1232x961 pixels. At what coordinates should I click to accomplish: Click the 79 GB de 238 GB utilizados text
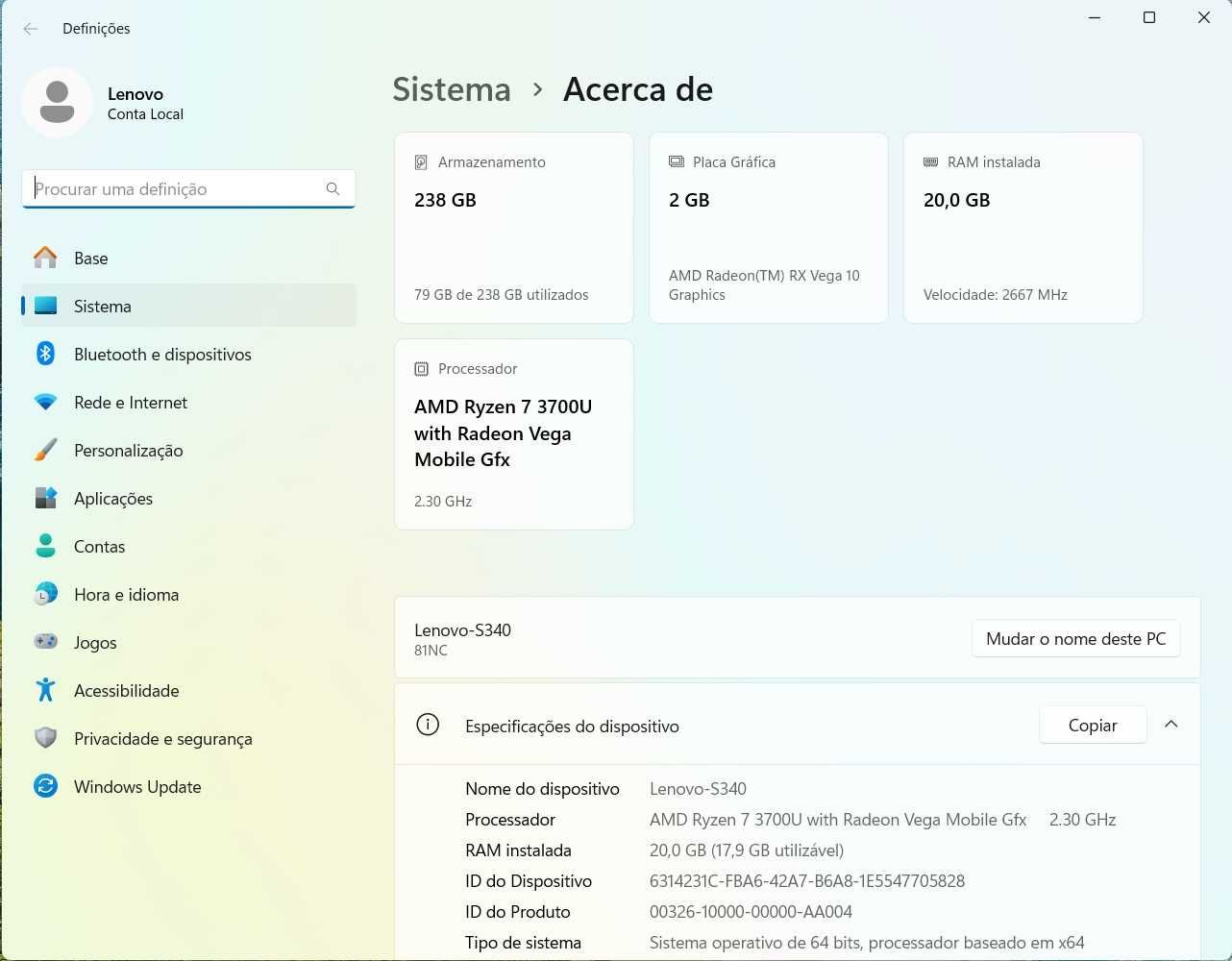[x=502, y=295]
